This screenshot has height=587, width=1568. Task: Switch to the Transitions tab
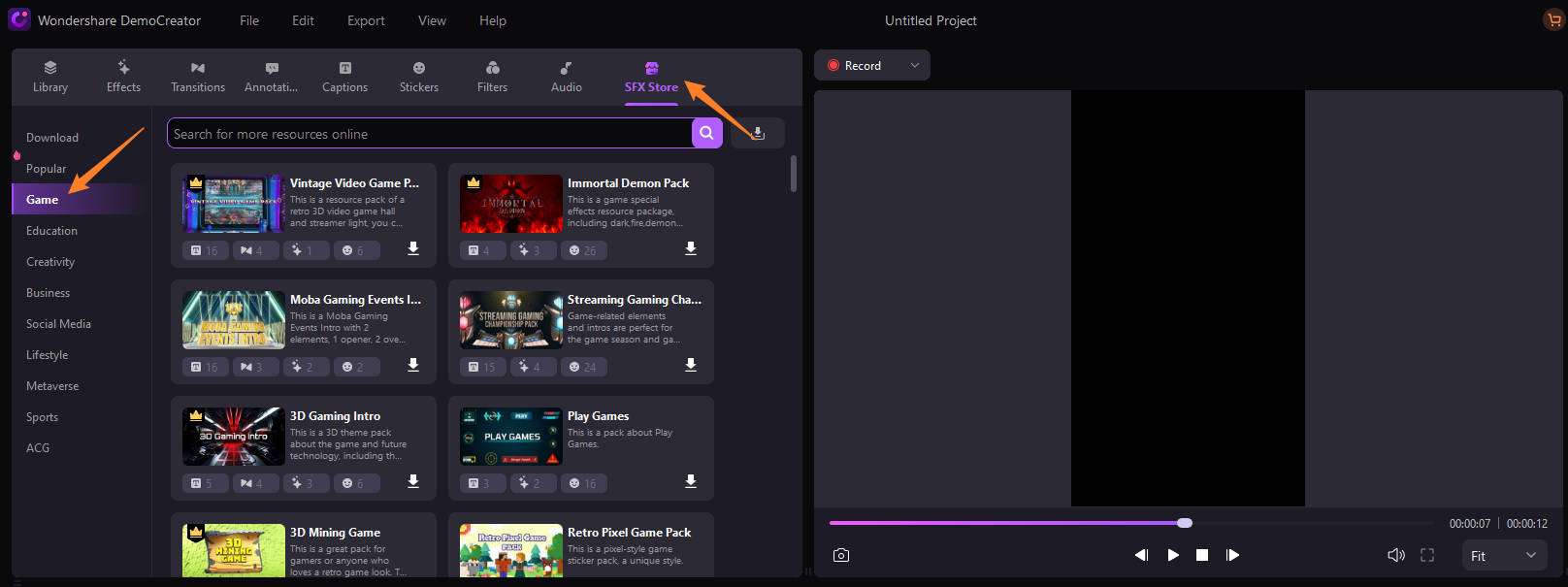pos(198,77)
